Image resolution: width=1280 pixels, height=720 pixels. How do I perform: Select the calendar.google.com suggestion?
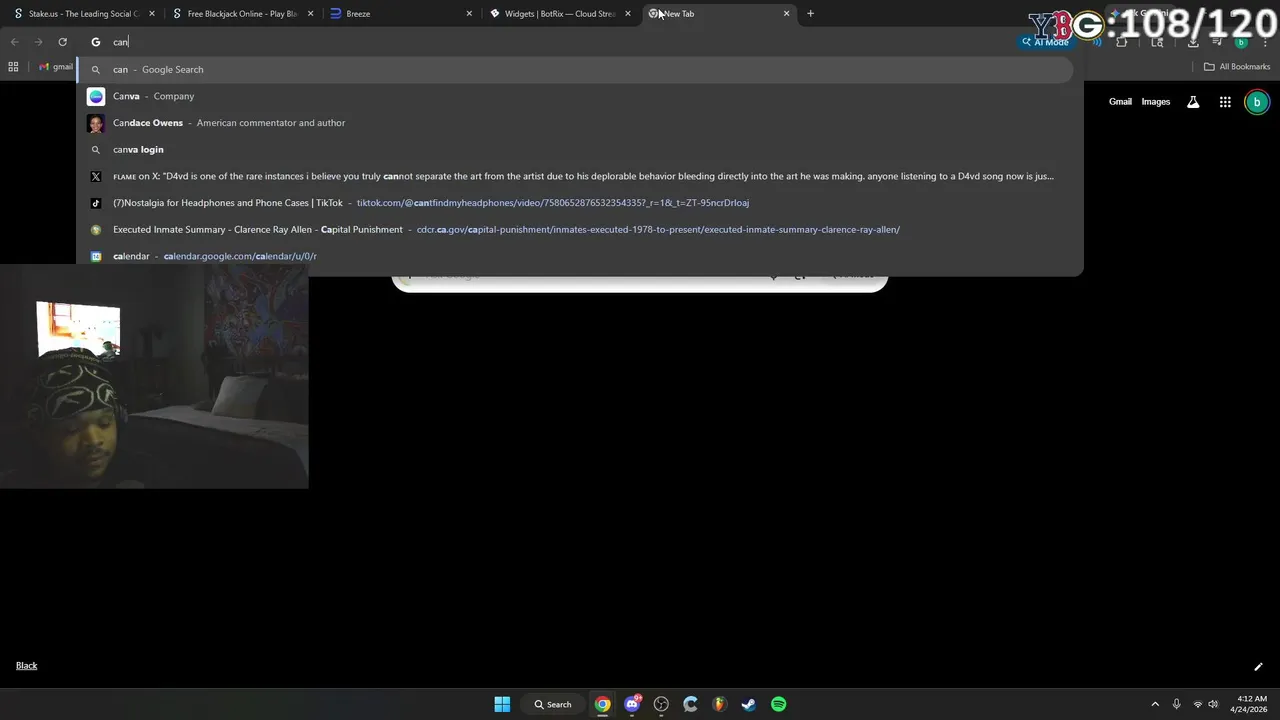(576, 256)
